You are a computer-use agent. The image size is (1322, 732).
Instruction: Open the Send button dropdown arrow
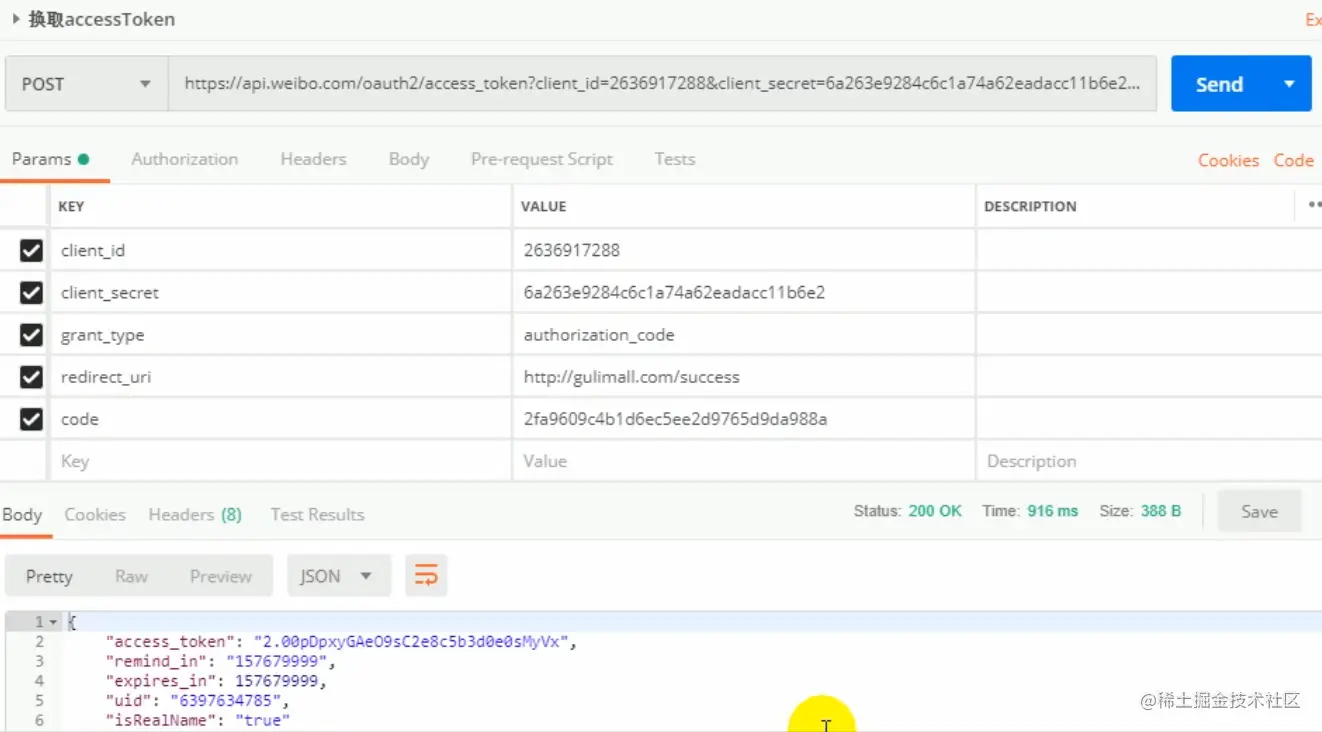pos(1290,84)
